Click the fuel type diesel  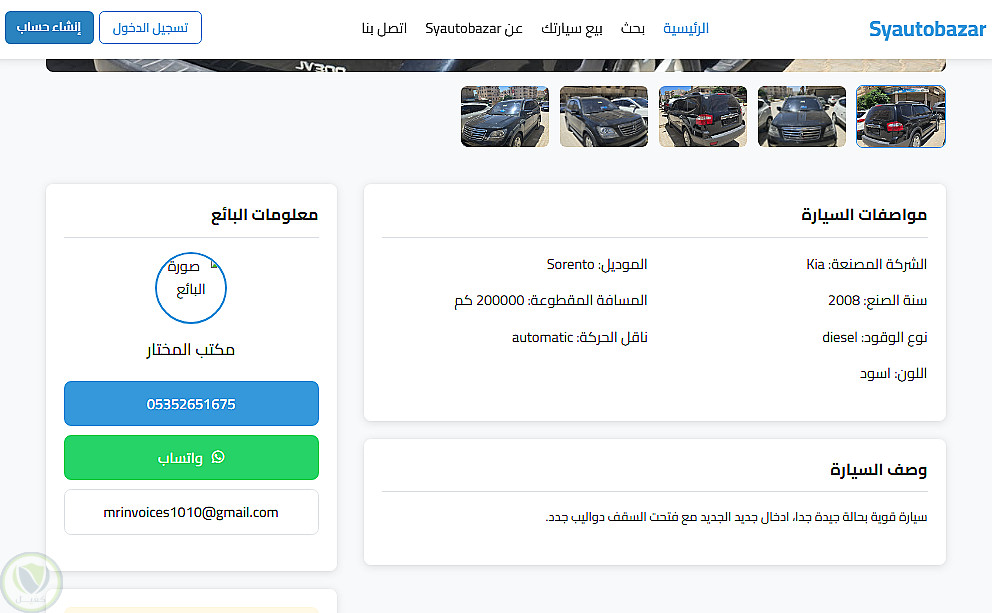(x=840, y=337)
